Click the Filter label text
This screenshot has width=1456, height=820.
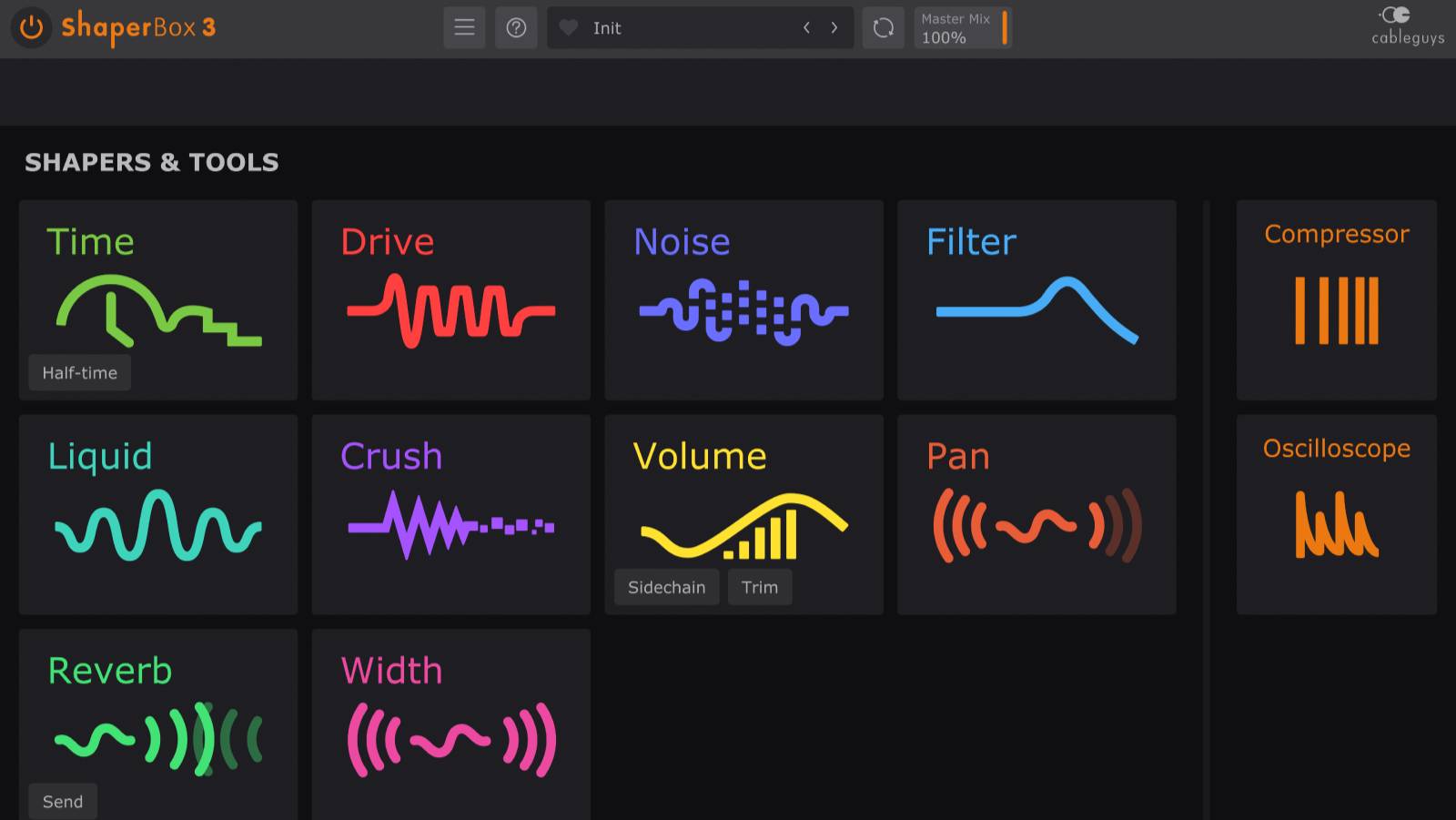coord(971,242)
